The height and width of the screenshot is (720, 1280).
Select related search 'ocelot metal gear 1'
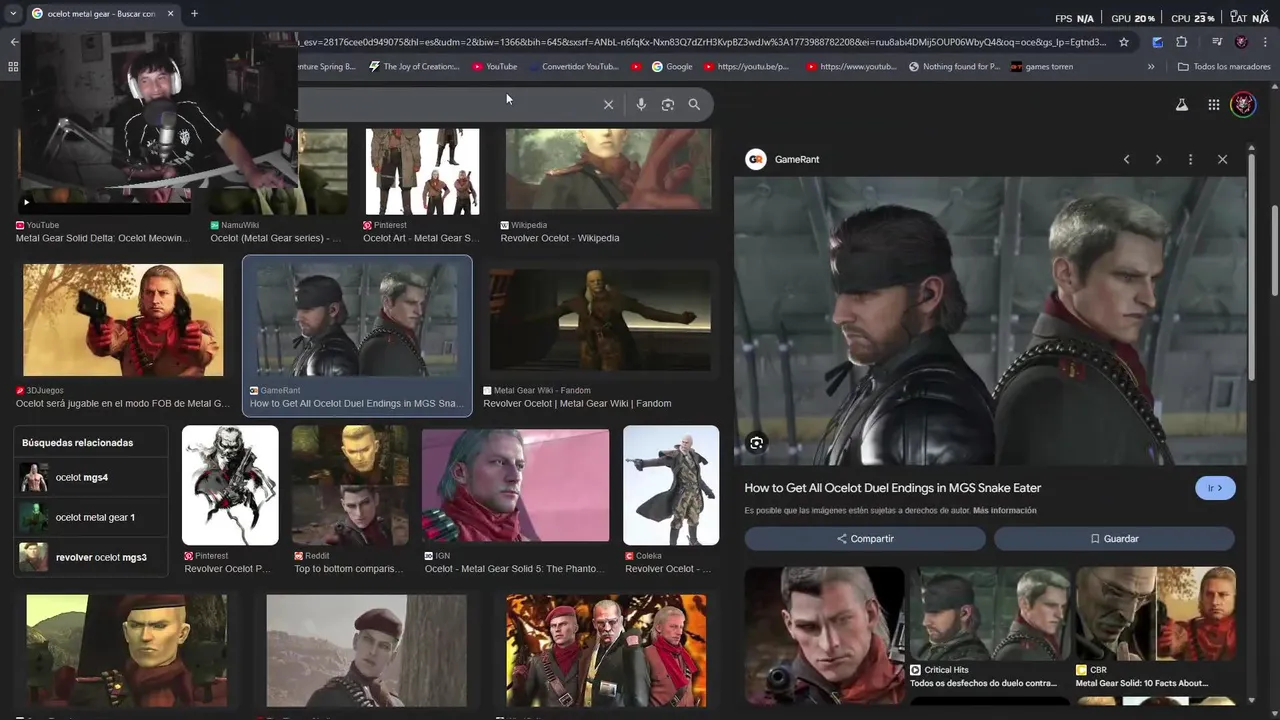click(90, 517)
